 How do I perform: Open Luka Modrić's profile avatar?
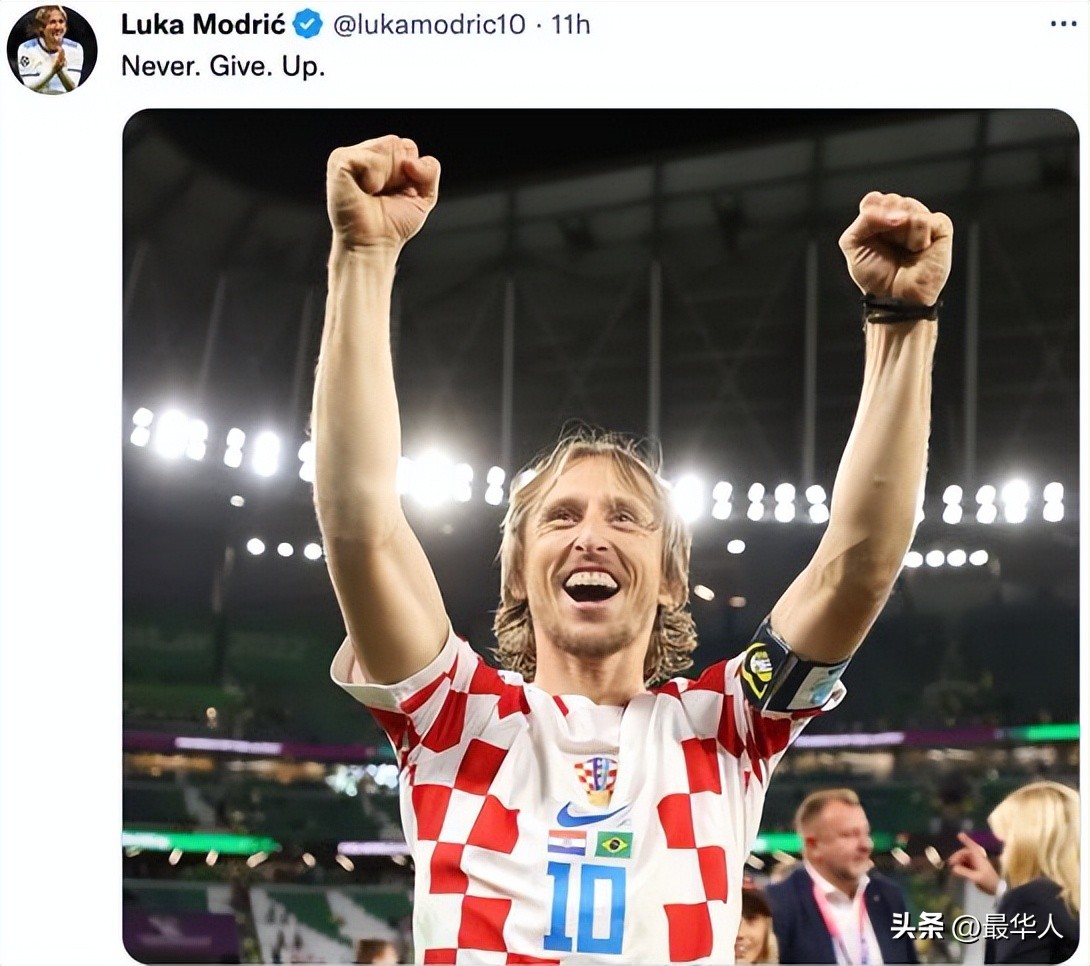pyautogui.click(x=51, y=49)
